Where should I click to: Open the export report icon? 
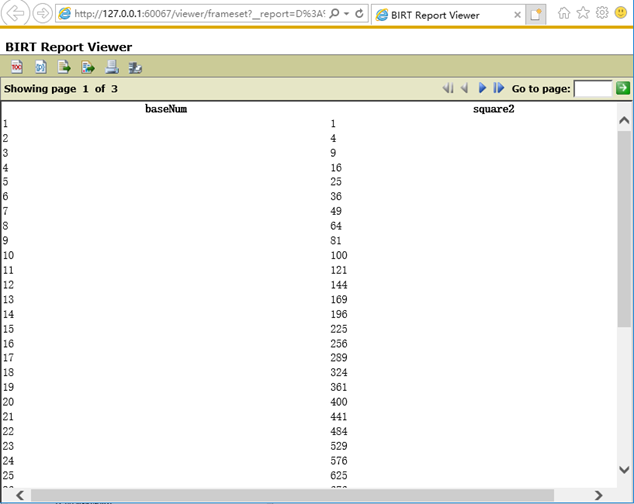[88, 67]
